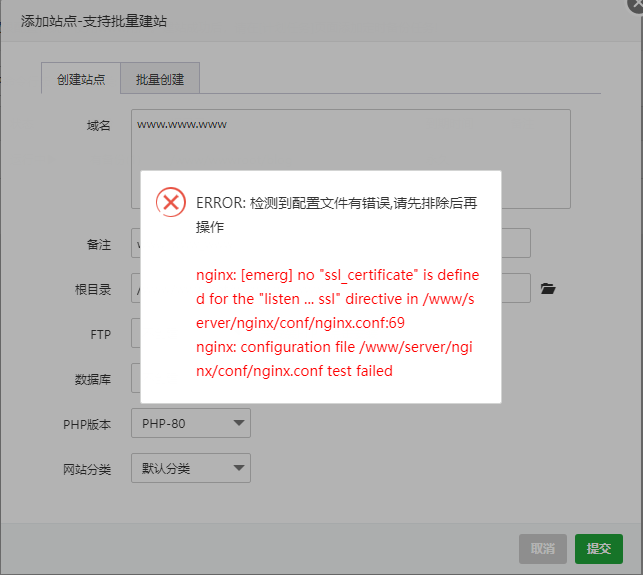Image resolution: width=643 pixels, height=575 pixels.
Task: Click the 域名 textarea containing www.www.www
Action: point(351,159)
